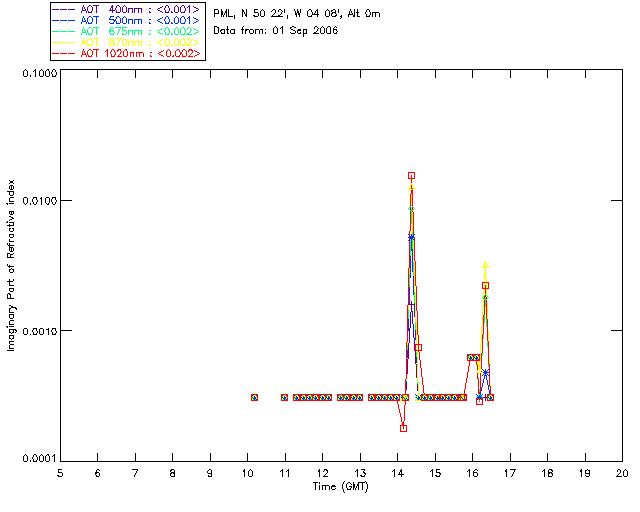The height and width of the screenshot is (512, 640).
Task: Click the y-axis label 0.0010
Action: coord(39,331)
